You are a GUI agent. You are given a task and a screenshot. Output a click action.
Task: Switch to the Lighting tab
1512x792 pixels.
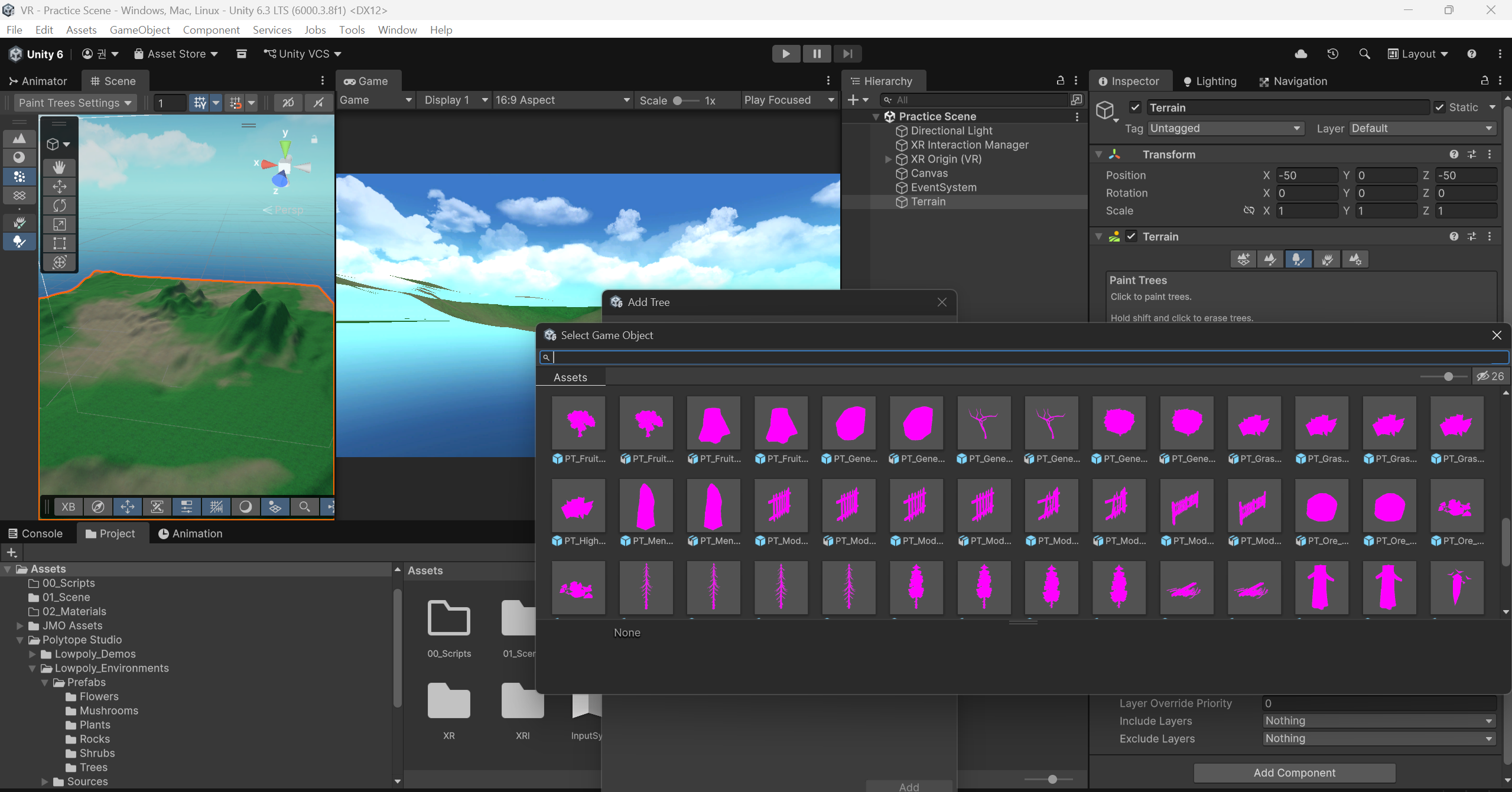(1209, 81)
